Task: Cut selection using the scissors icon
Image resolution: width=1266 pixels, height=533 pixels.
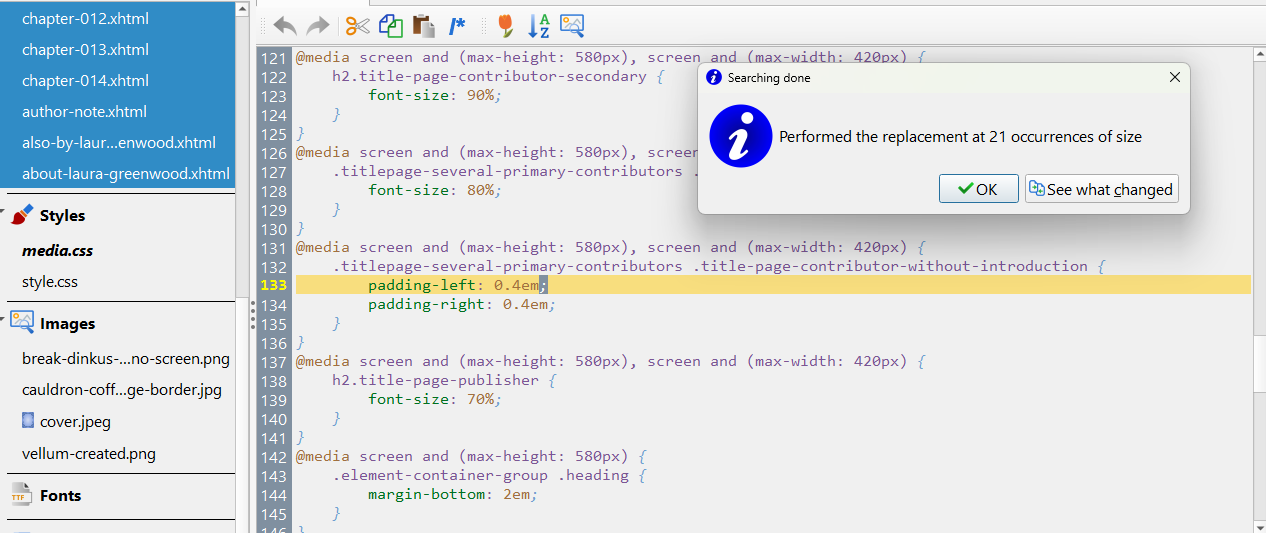Action: pyautogui.click(x=357, y=26)
